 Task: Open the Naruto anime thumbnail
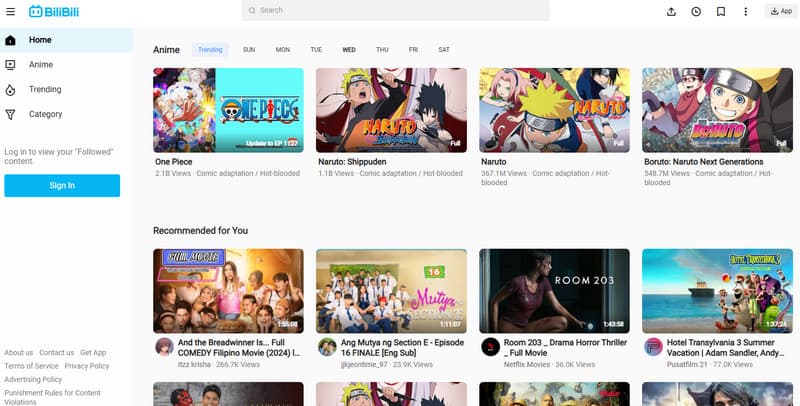click(554, 110)
